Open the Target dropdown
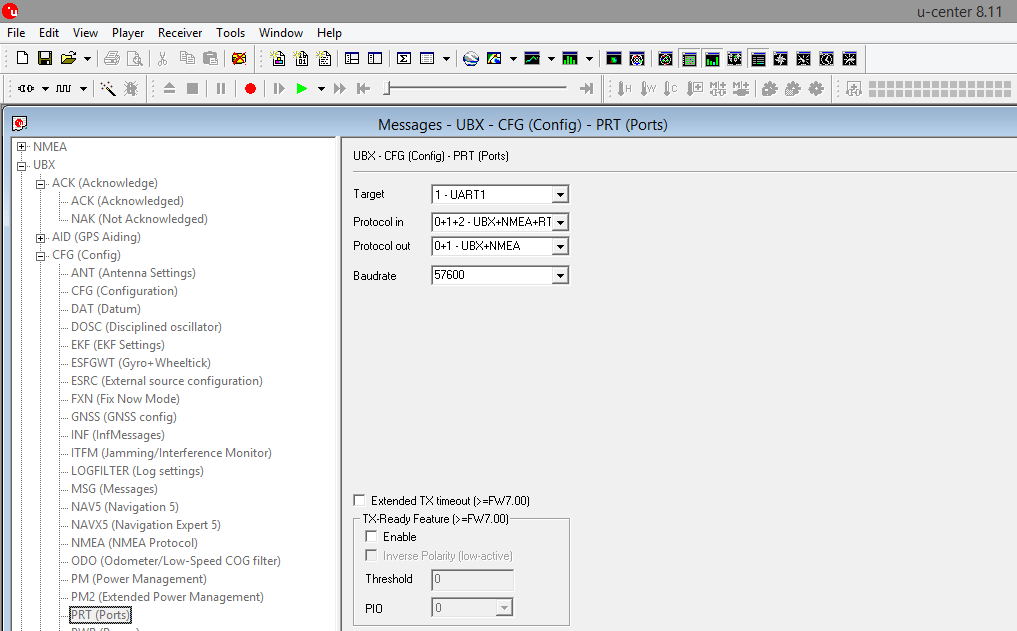The height and width of the screenshot is (631, 1017). click(560, 195)
